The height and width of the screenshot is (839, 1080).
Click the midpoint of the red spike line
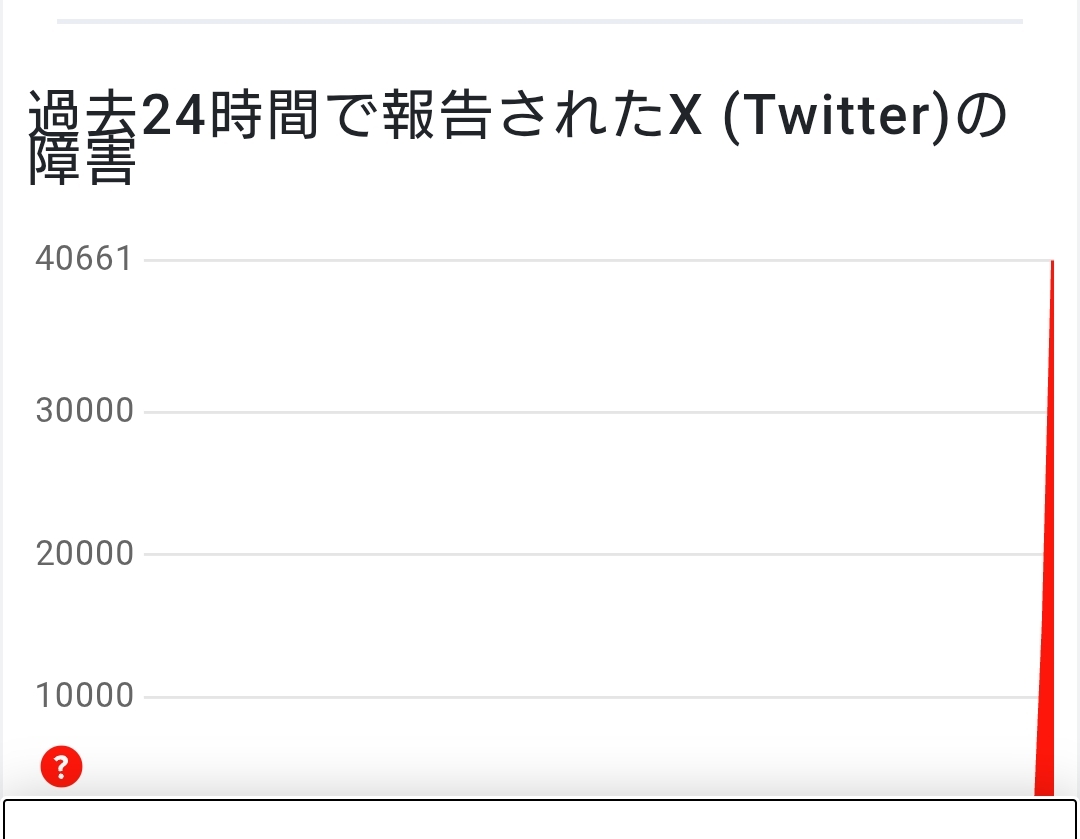pyautogui.click(x=1048, y=525)
